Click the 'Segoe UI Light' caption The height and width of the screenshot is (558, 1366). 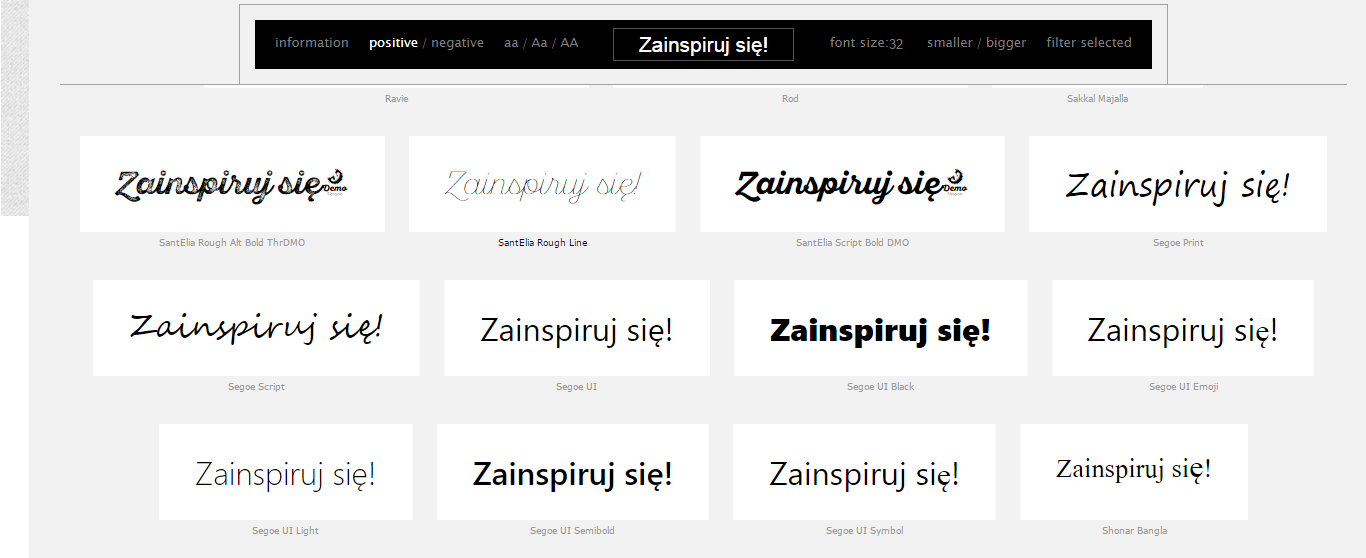pos(286,531)
